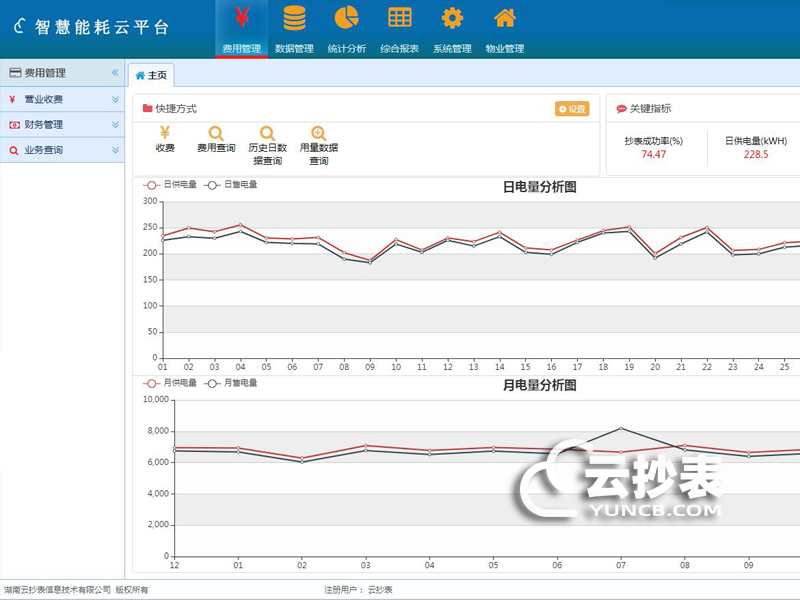The image size is (800, 600).
Task: Expand the 营业收费 sidebar section
Action: [55, 99]
